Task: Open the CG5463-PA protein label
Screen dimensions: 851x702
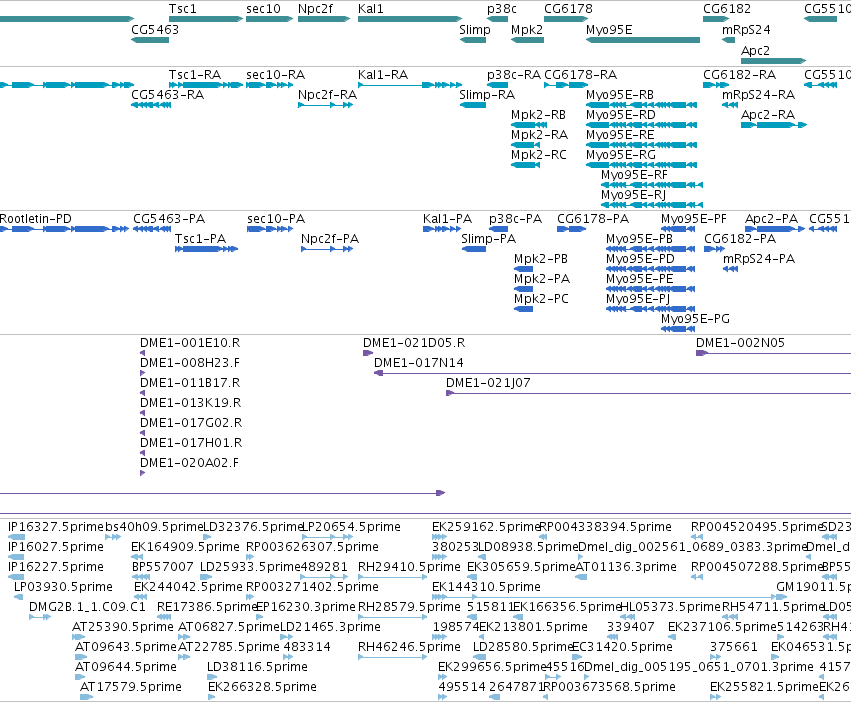Action: 169,219
